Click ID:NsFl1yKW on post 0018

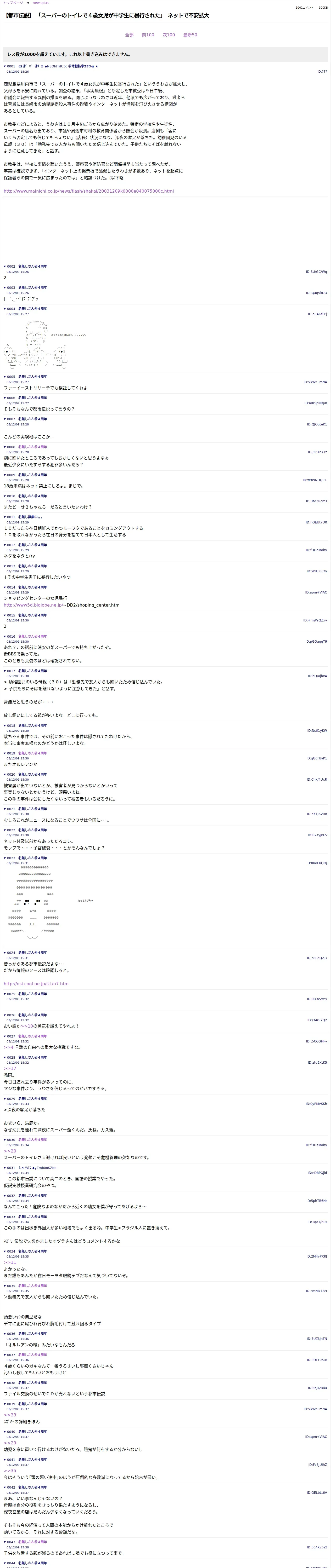pos(317,730)
